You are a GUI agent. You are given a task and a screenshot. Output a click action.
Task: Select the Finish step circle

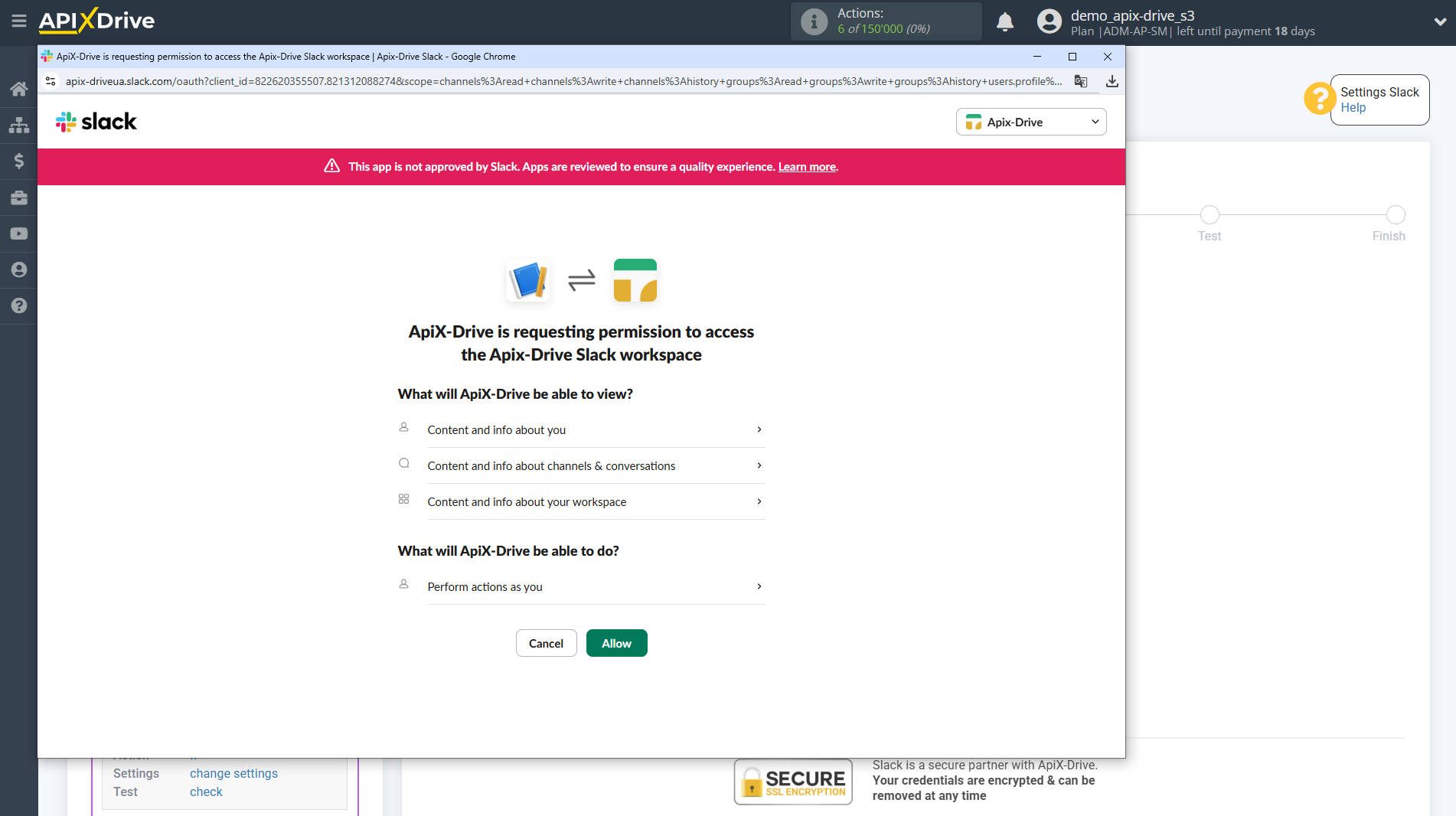pyautogui.click(x=1396, y=214)
